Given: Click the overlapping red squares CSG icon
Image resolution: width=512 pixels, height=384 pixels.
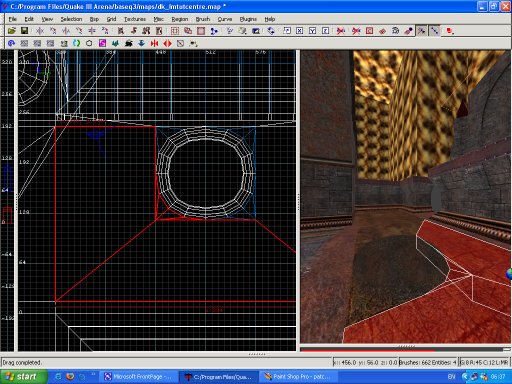Looking at the screenshot, I should [x=188, y=31].
